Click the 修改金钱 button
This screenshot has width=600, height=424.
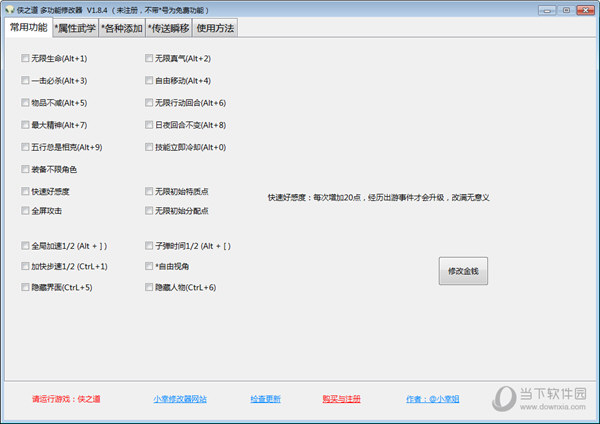pyautogui.click(x=463, y=271)
